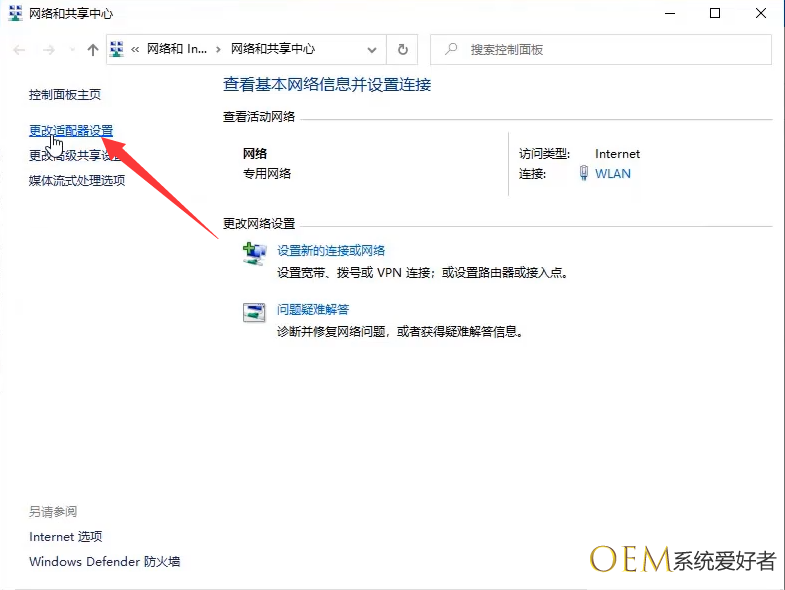Refresh the Network and Sharing Center page

click(x=403, y=50)
